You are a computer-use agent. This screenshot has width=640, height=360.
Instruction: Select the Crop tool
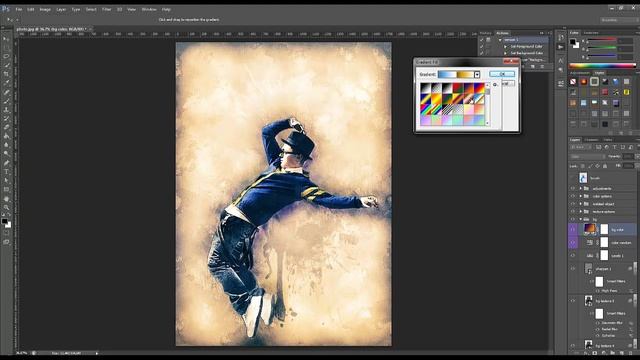6,74
